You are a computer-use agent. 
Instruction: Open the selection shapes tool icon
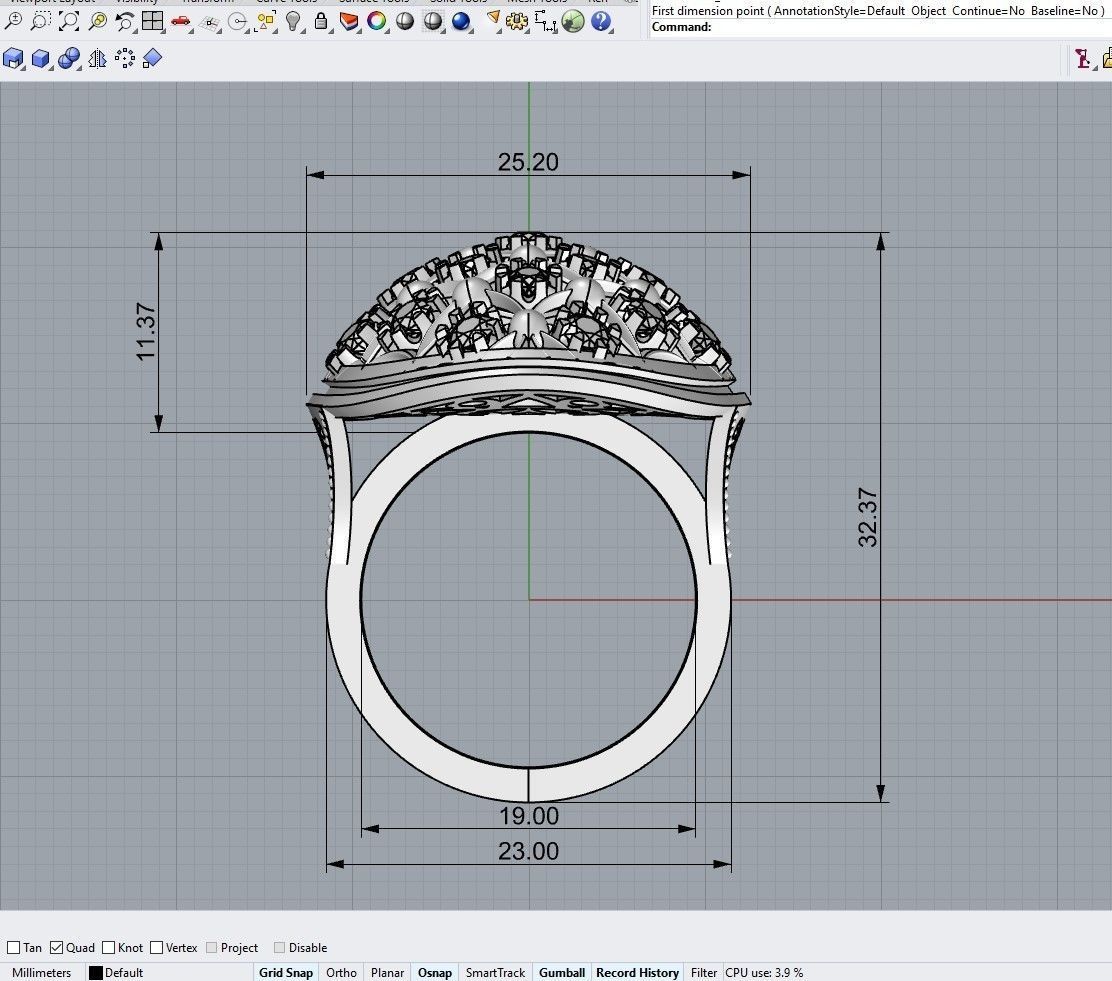click(x=266, y=21)
